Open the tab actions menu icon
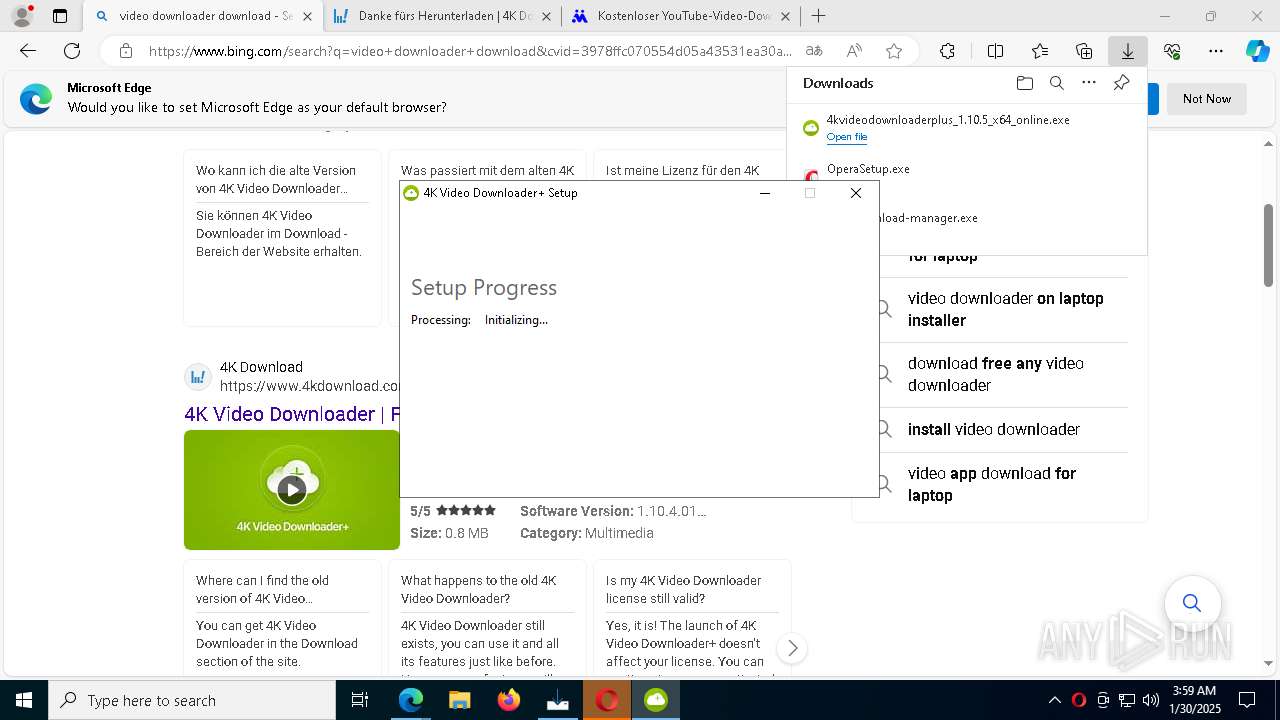 click(60, 16)
